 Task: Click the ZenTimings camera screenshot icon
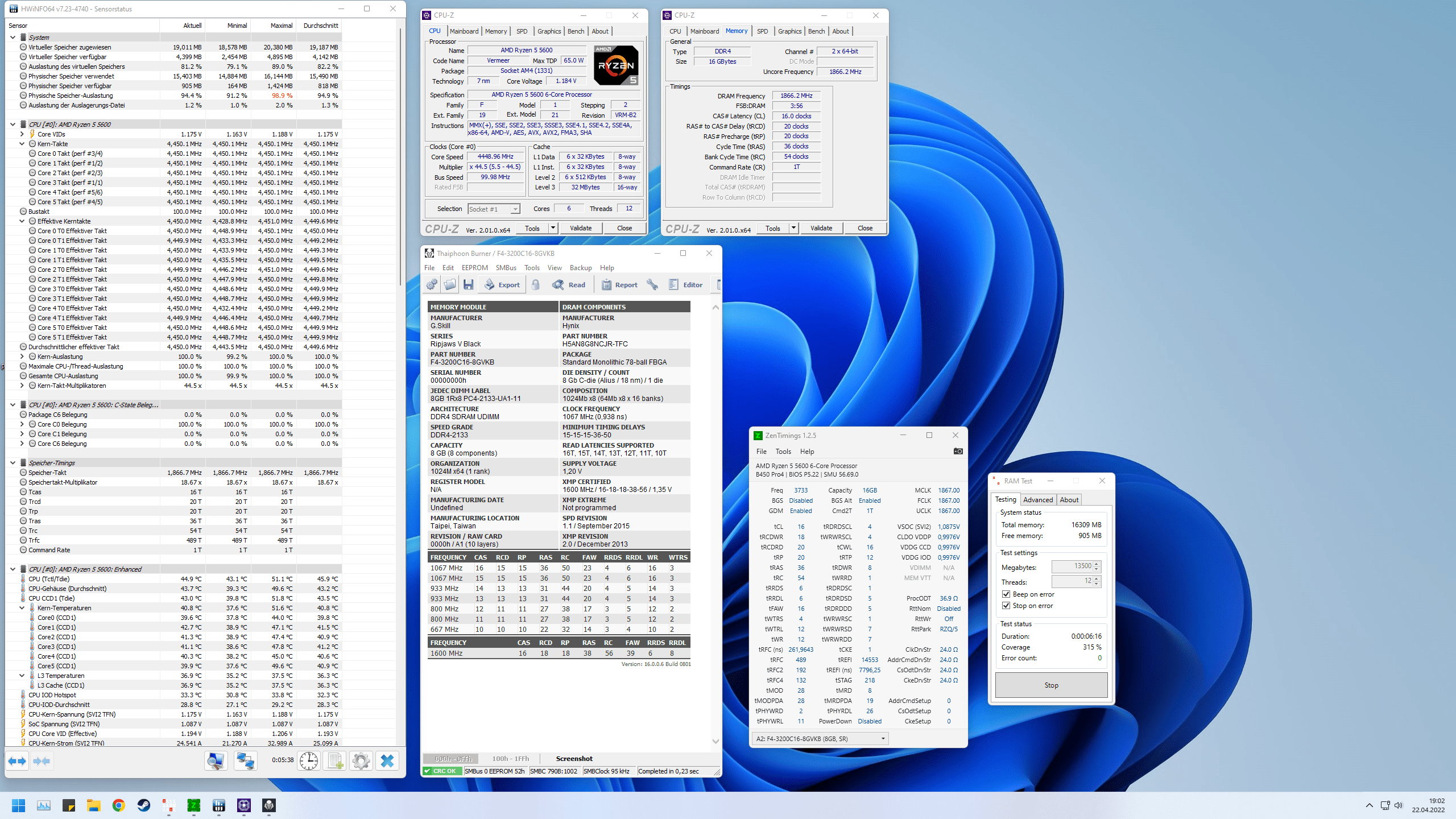point(958,452)
